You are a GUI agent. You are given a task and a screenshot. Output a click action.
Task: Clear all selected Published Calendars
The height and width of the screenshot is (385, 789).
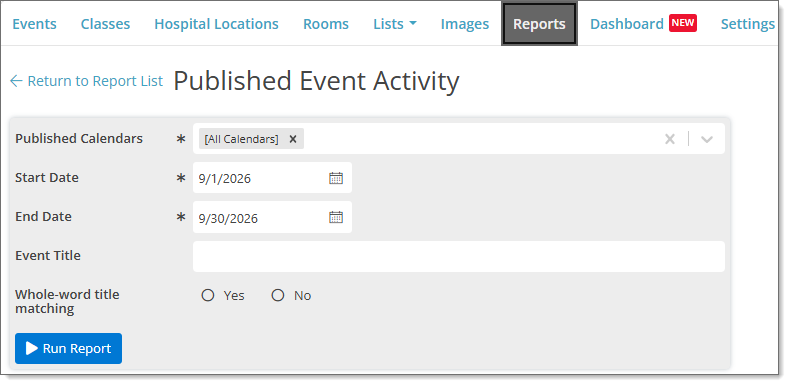(669, 139)
